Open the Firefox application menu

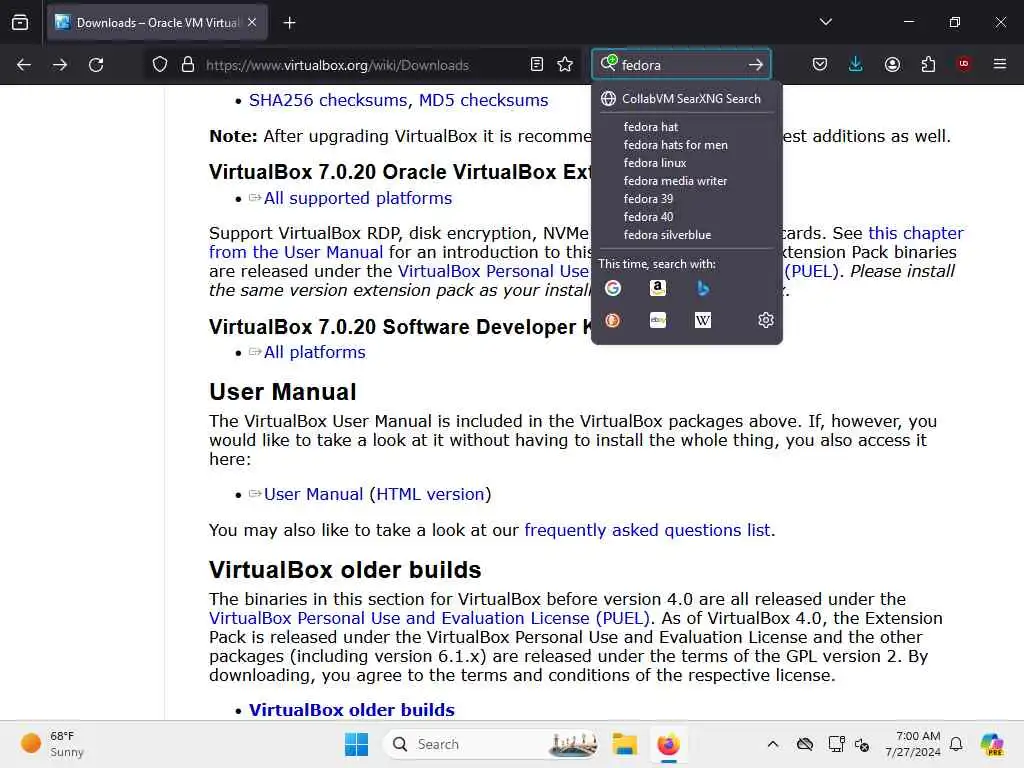pyautogui.click(x=1000, y=64)
